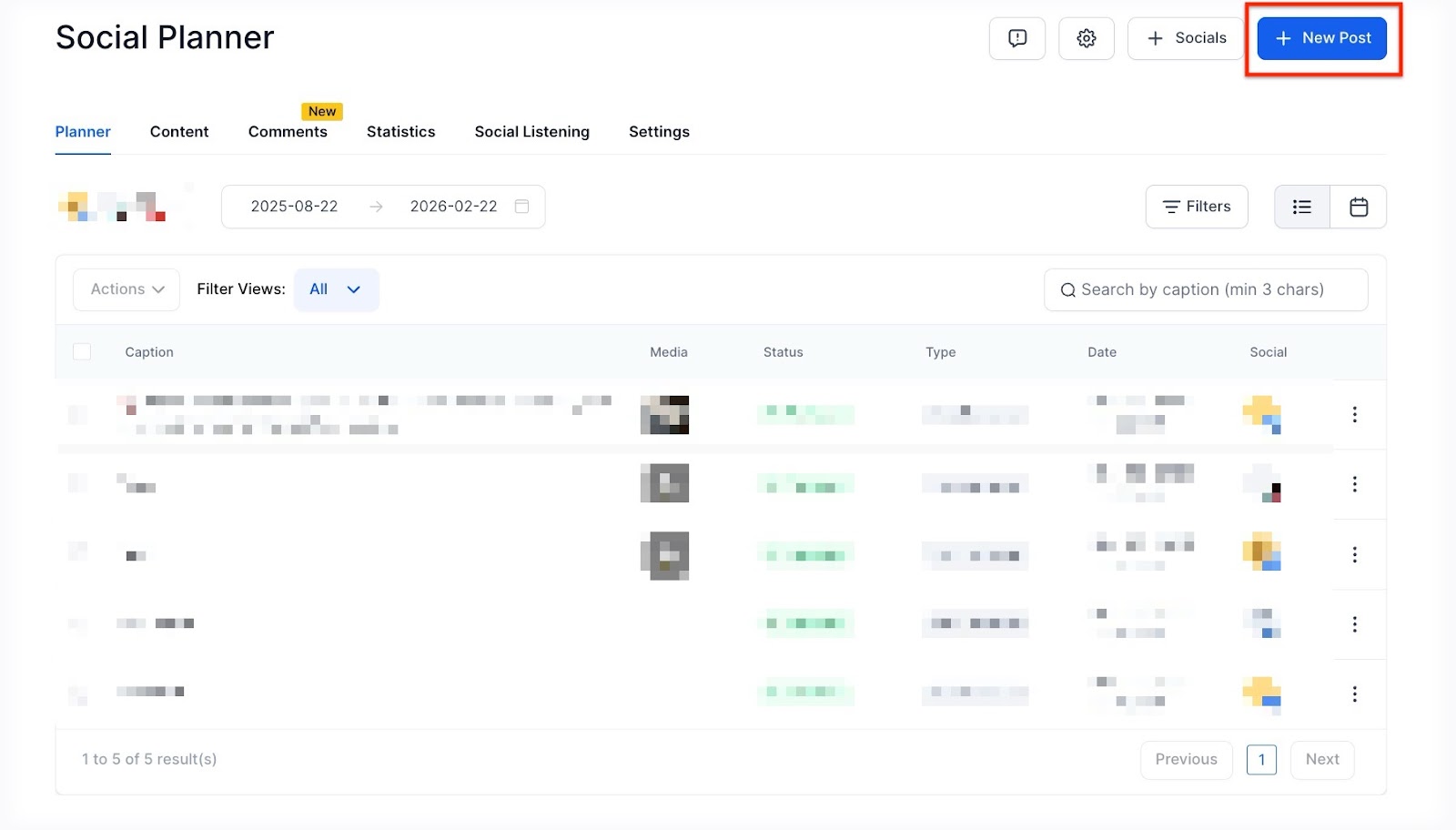Open the Filters panel
Viewport: 1456px width, 830px height.
tap(1196, 207)
